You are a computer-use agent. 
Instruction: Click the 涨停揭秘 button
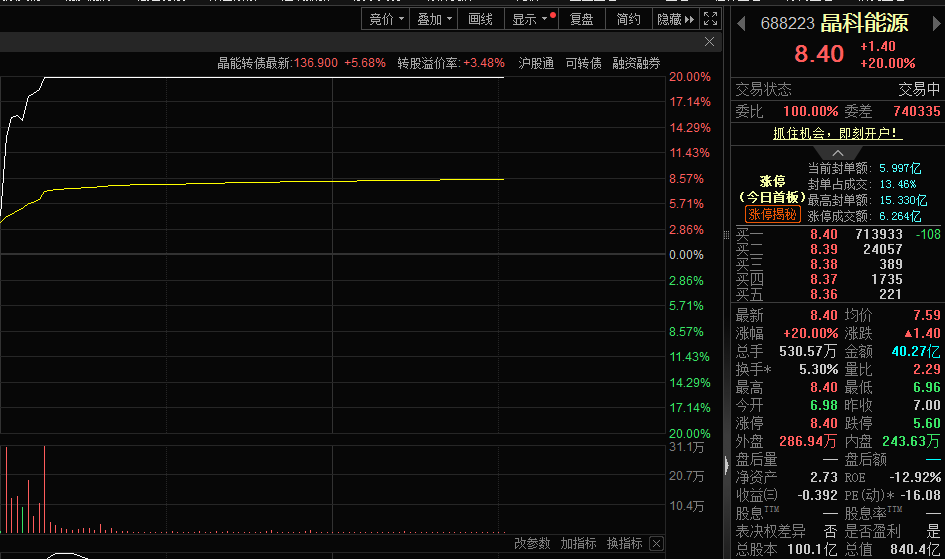pos(772,214)
